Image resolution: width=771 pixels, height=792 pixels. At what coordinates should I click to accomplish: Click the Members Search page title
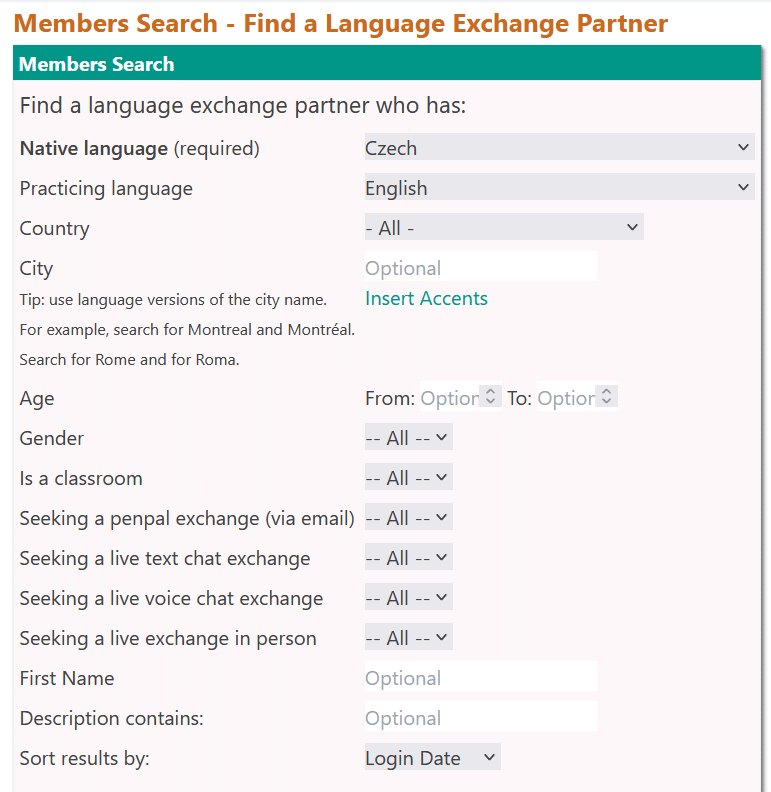pyautogui.click(x=340, y=22)
